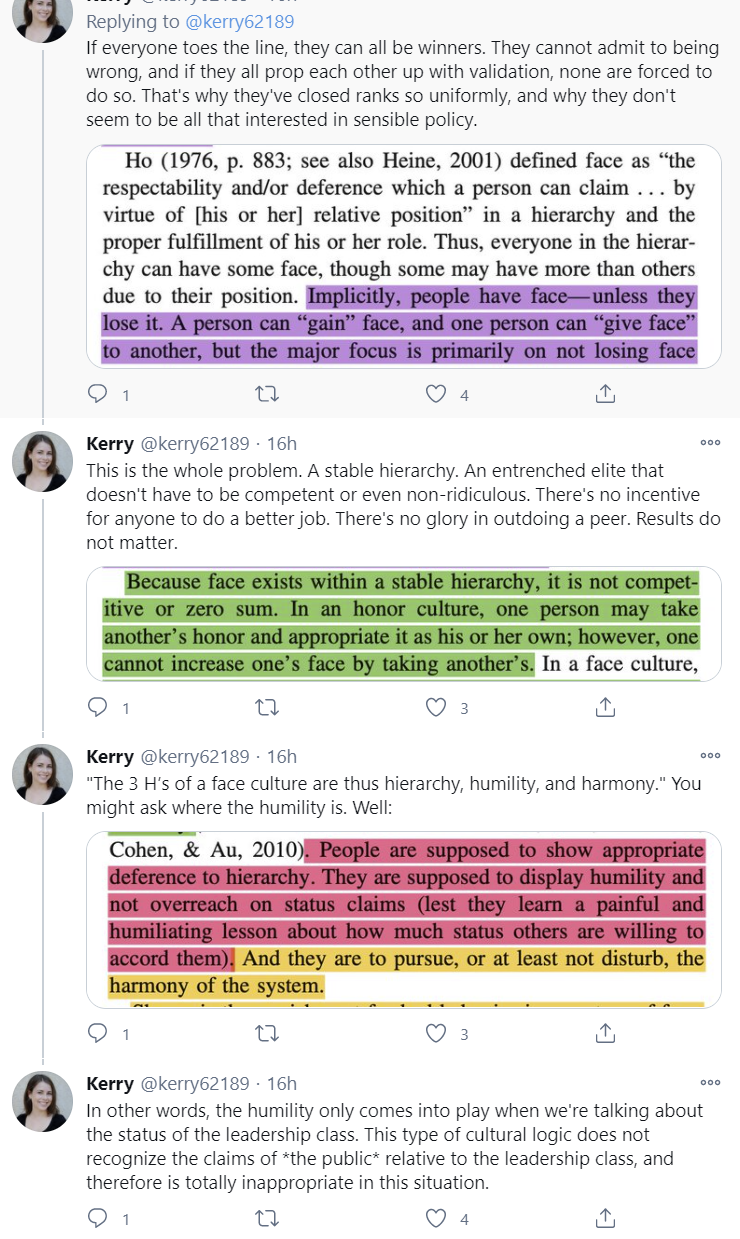
Task: Open more options on "In other words" tweet
Action: (710, 1083)
